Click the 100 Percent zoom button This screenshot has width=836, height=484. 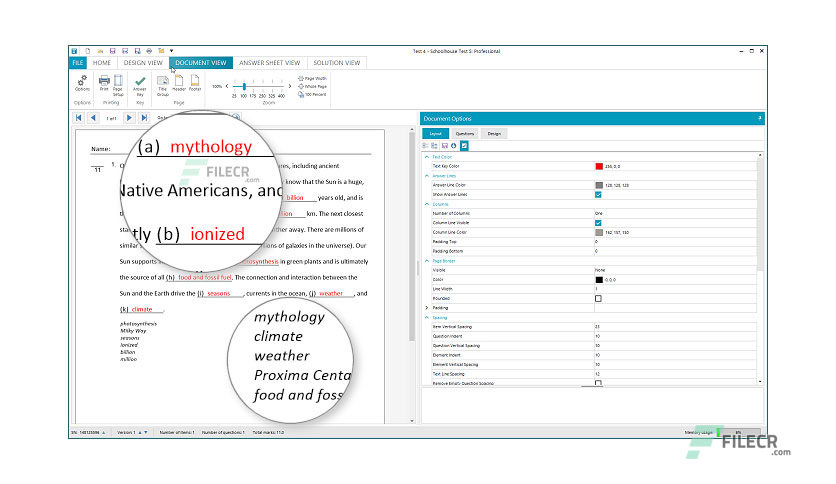(x=312, y=94)
